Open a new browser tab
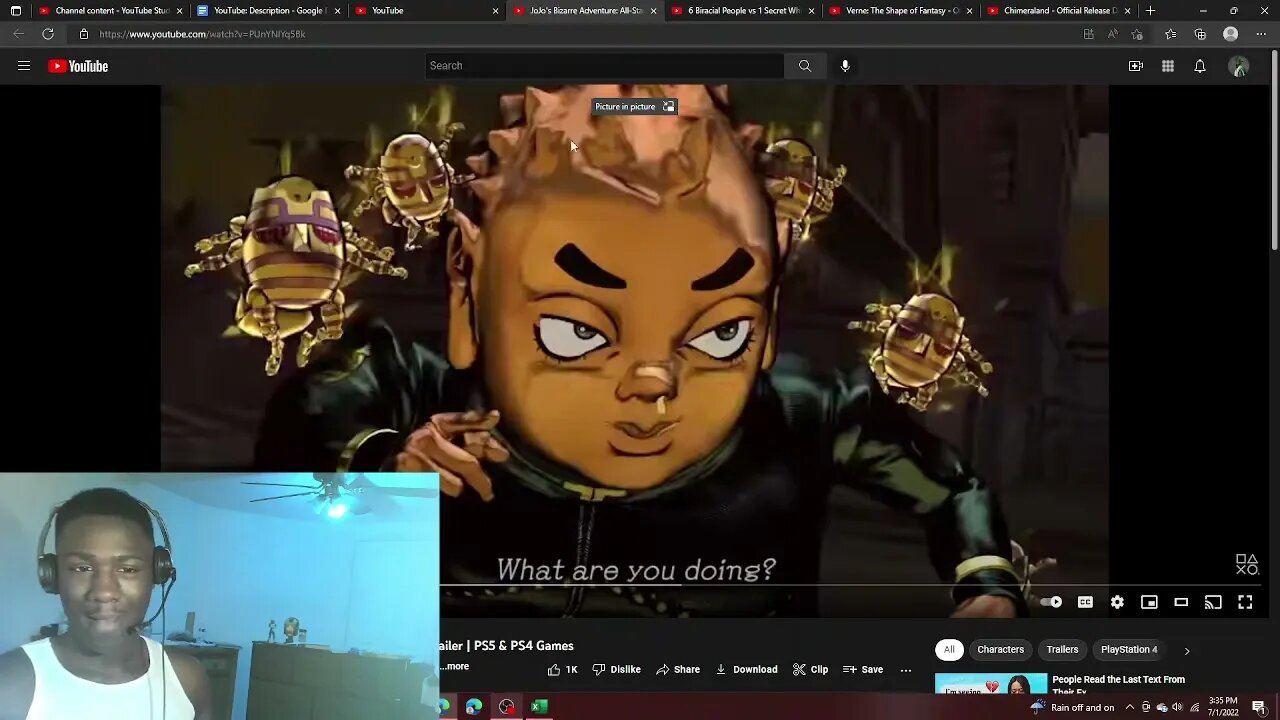The image size is (1280, 720). coord(1151,10)
